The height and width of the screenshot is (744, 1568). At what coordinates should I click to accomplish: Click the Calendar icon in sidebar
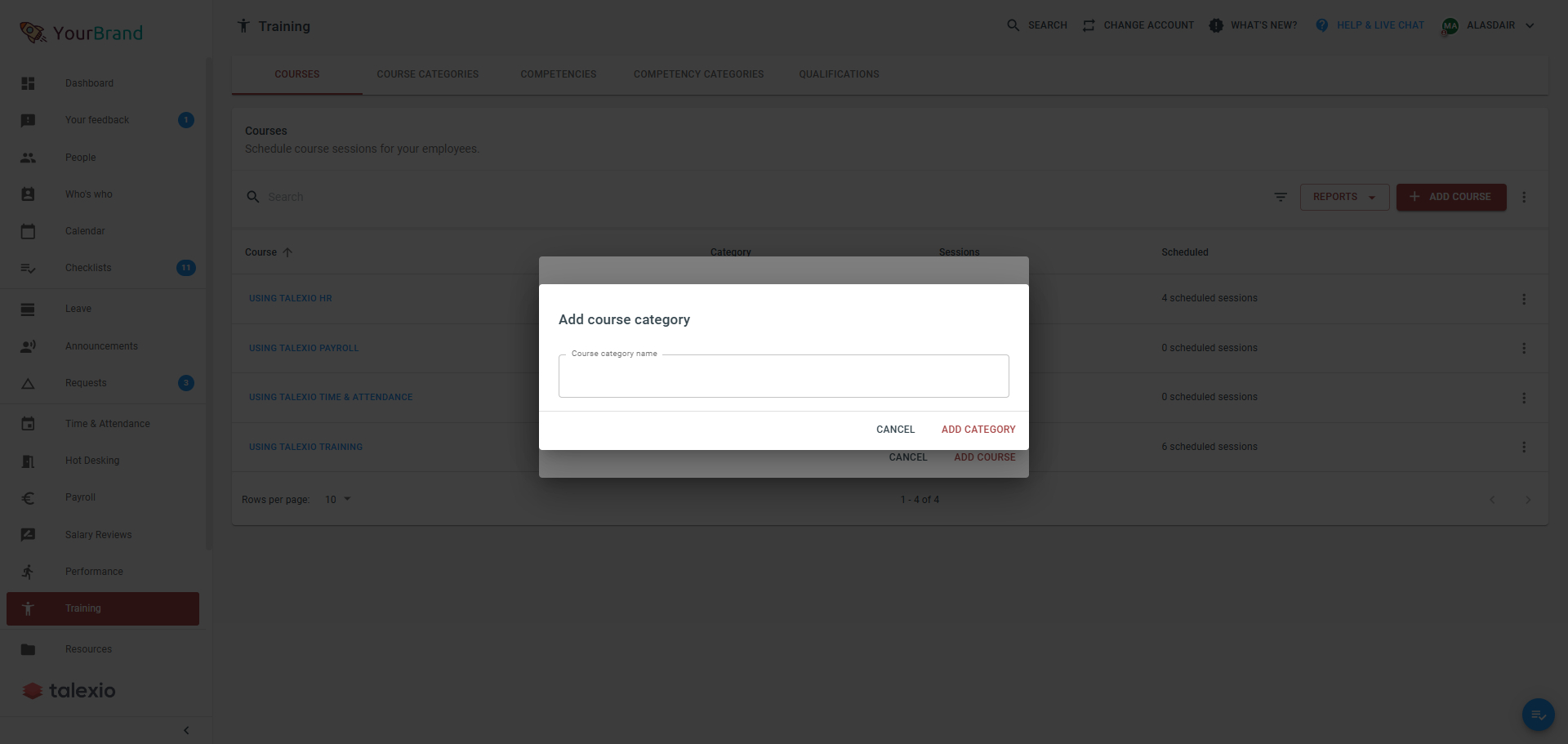click(28, 231)
